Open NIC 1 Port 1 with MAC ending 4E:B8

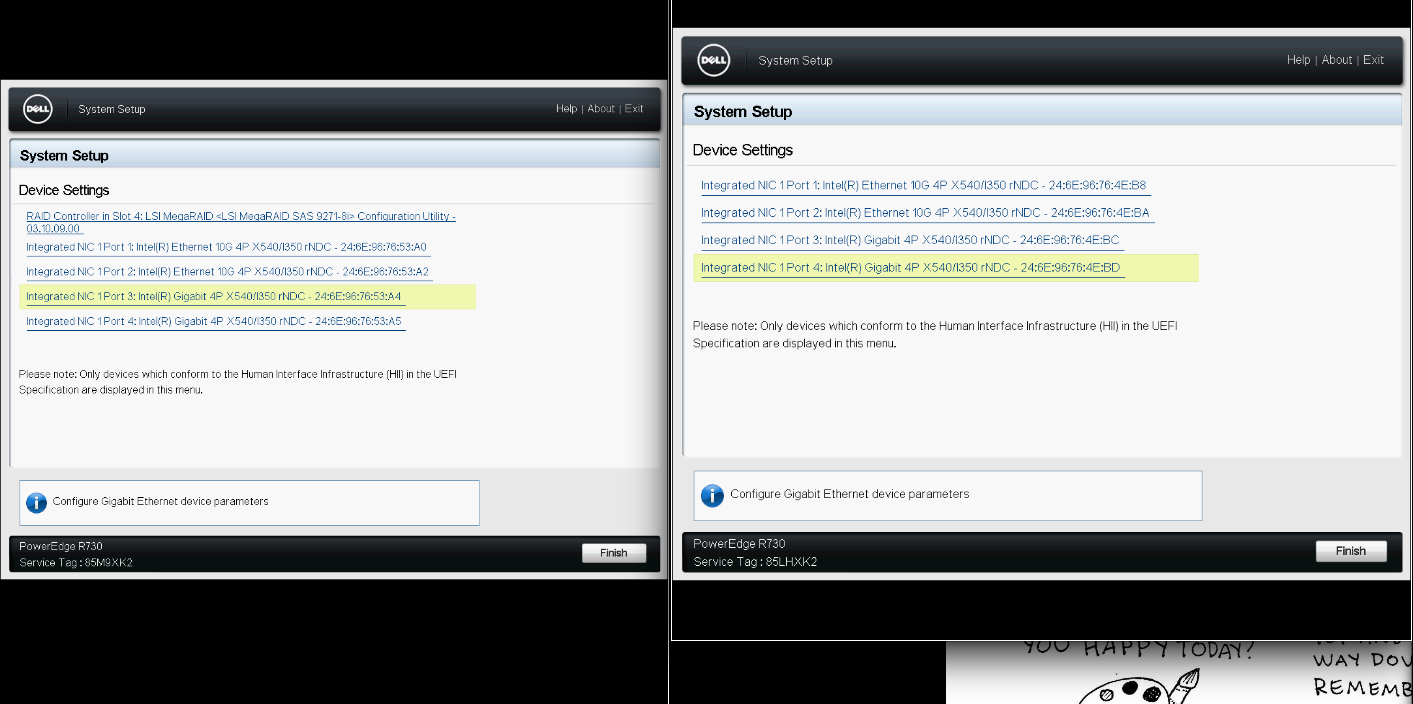(x=923, y=186)
